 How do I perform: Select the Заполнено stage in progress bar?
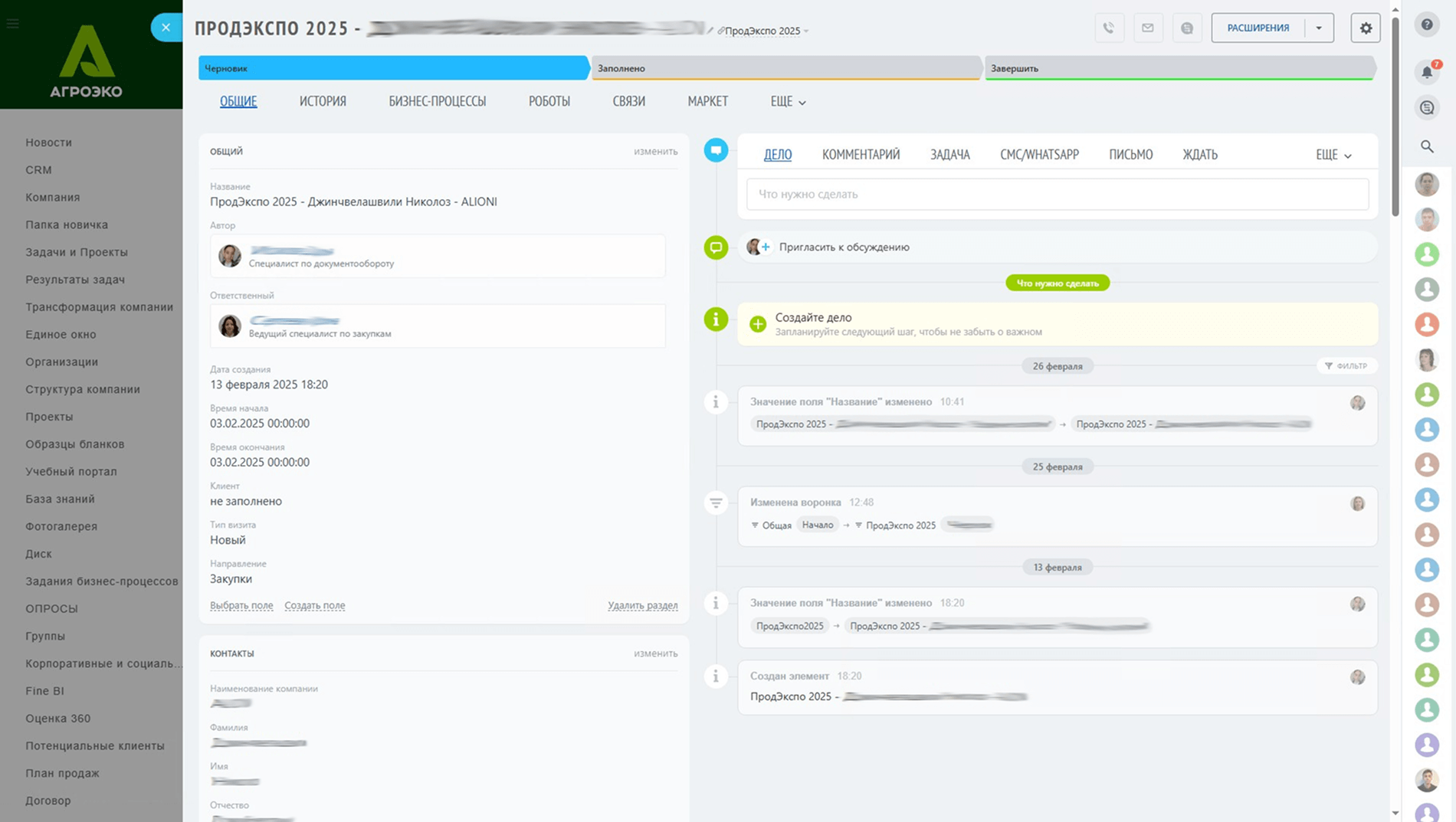coord(786,68)
